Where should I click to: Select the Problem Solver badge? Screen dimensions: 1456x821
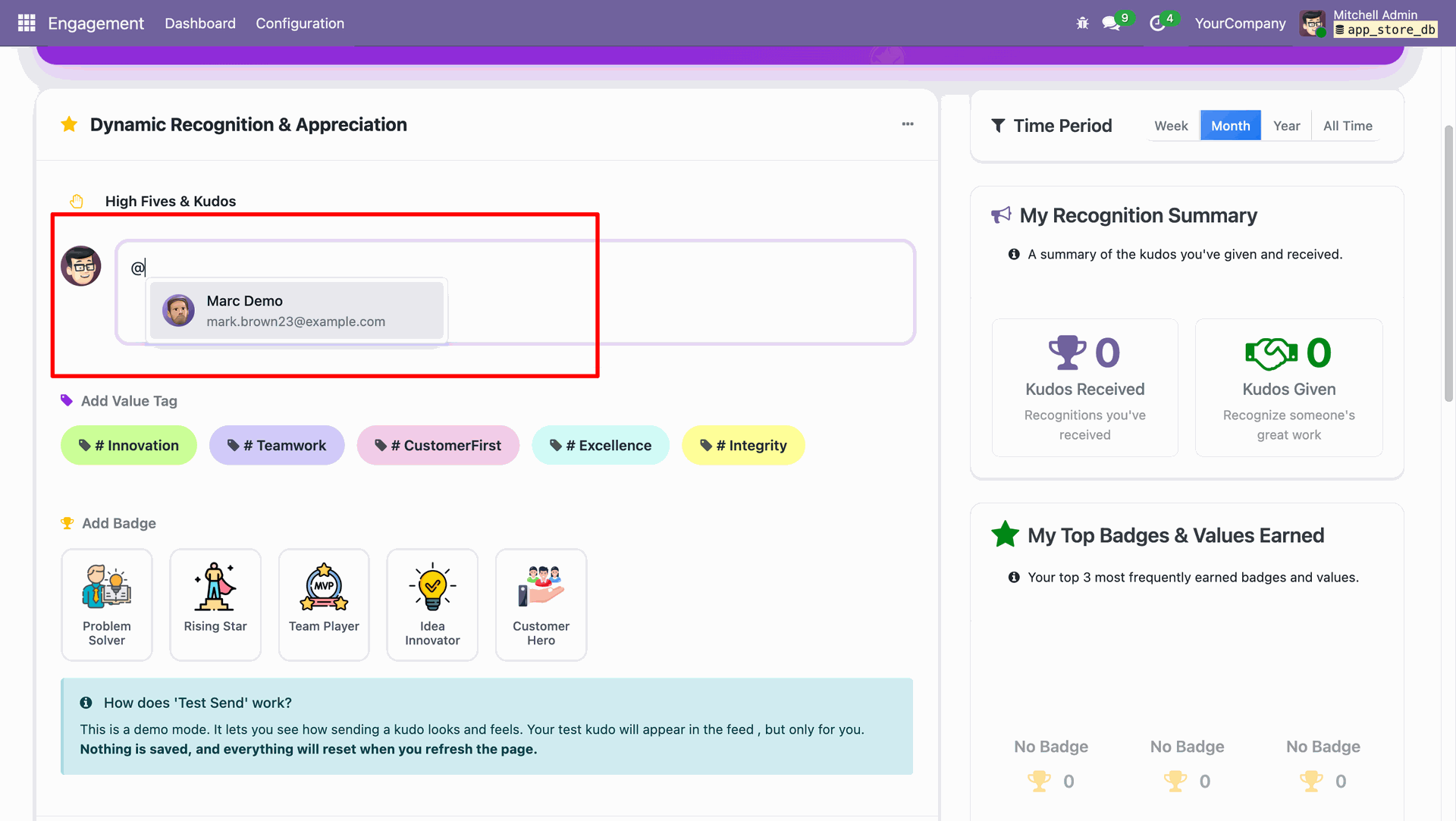coord(107,604)
